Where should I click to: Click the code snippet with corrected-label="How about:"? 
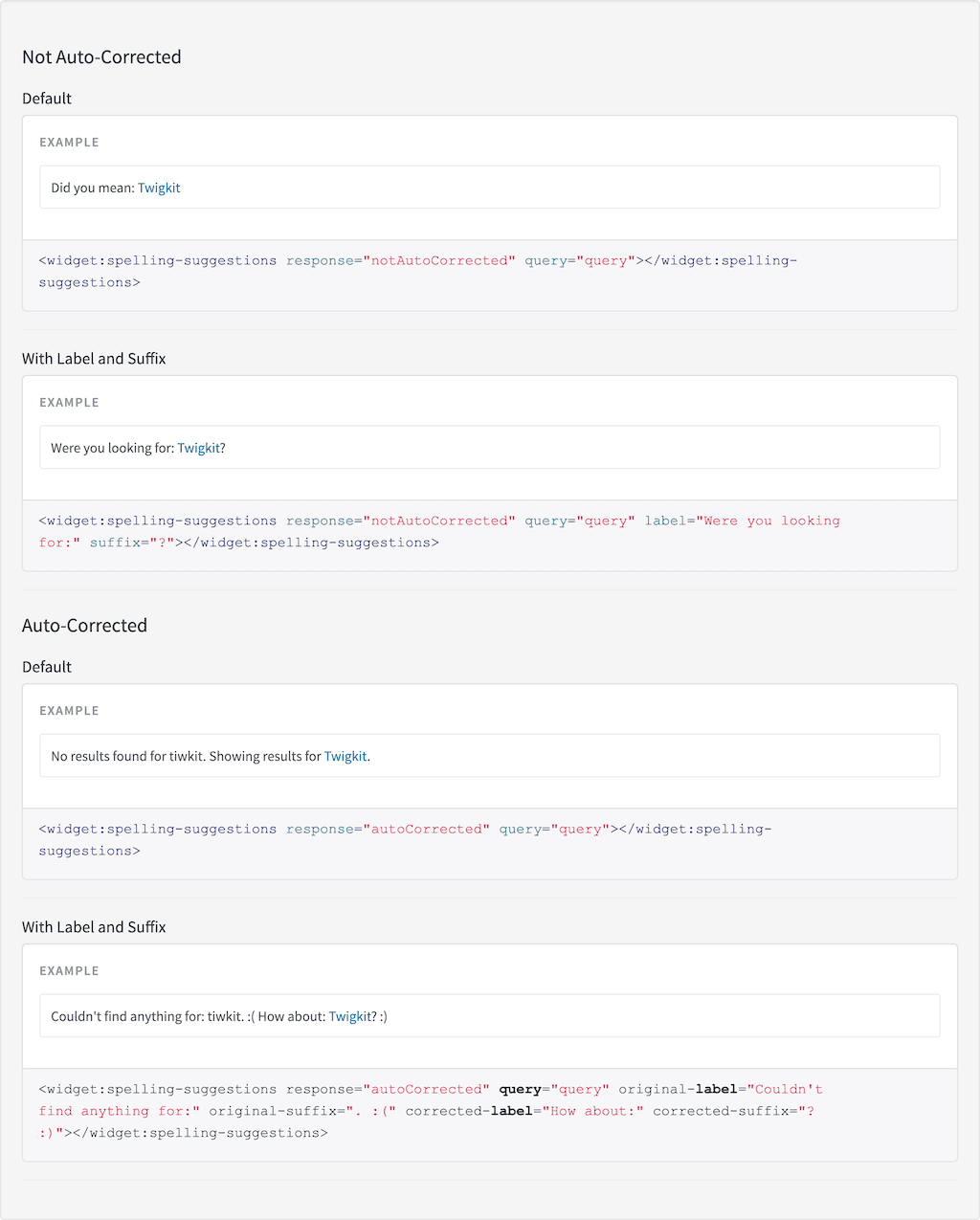(430, 1111)
